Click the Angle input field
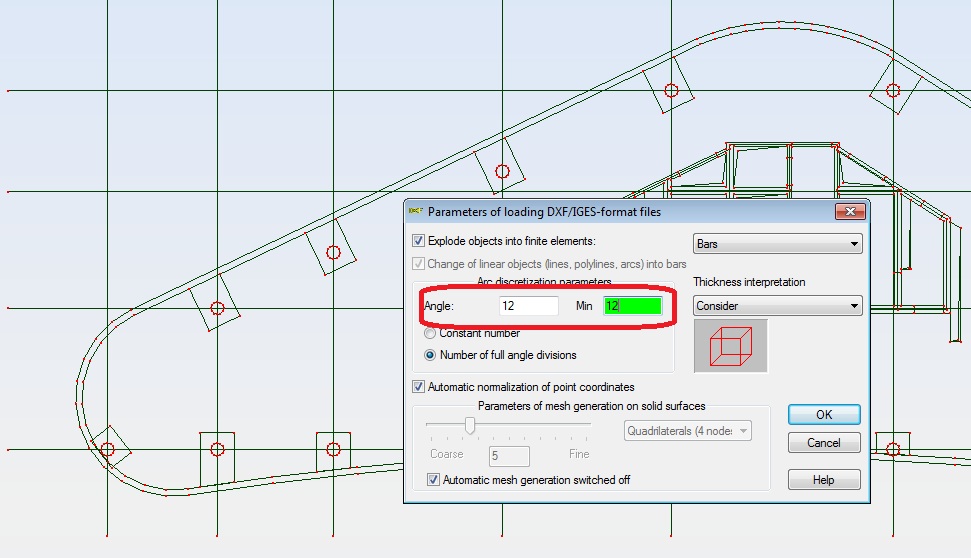 528,305
